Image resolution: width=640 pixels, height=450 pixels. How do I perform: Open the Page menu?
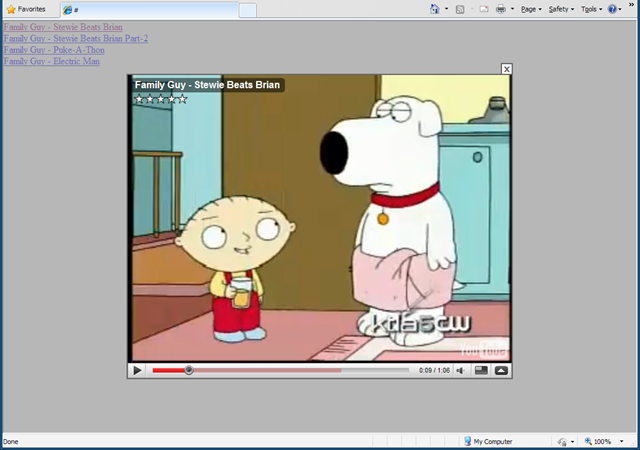tap(531, 9)
